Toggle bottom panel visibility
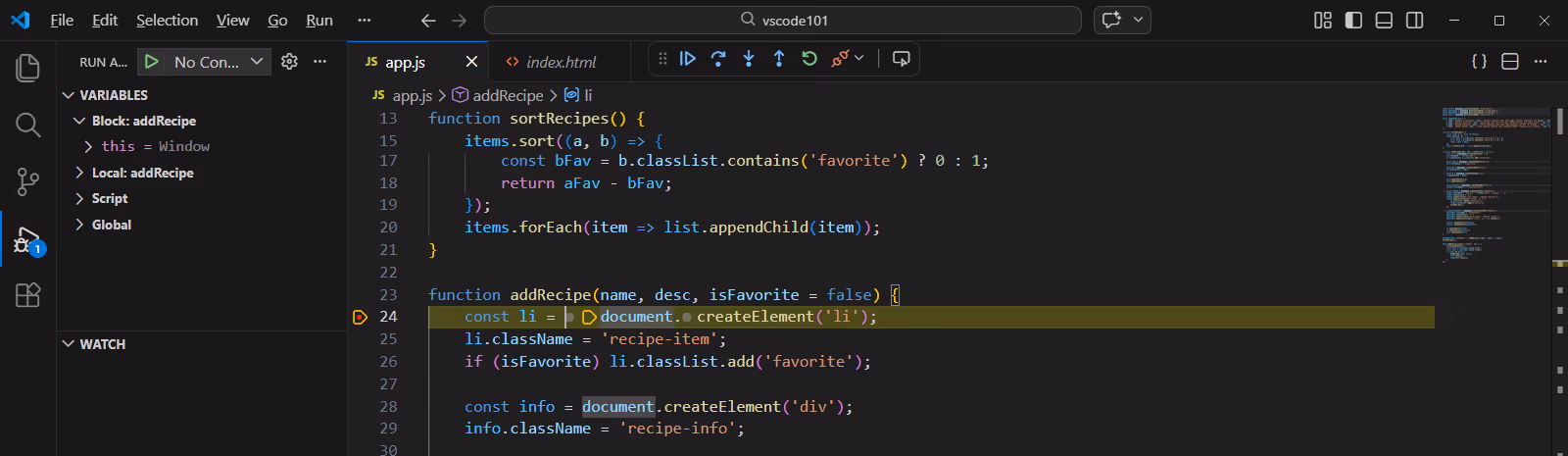1568x456 pixels. pos(1384,21)
